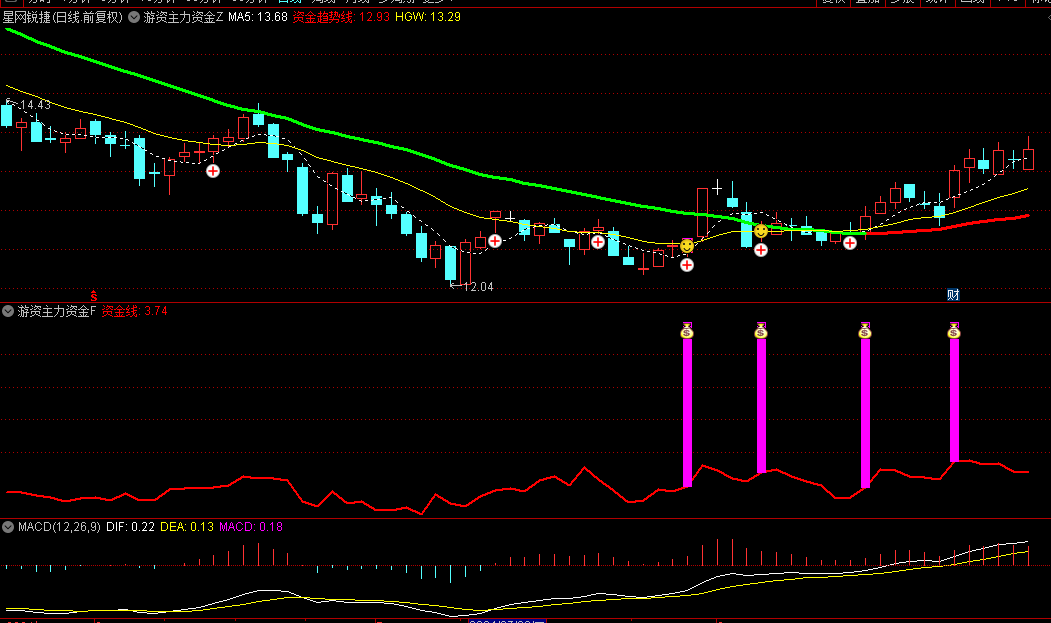Select the rightmost magenta fund signal bar
This screenshot has height=623, width=1051.
(x=954, y=400)
